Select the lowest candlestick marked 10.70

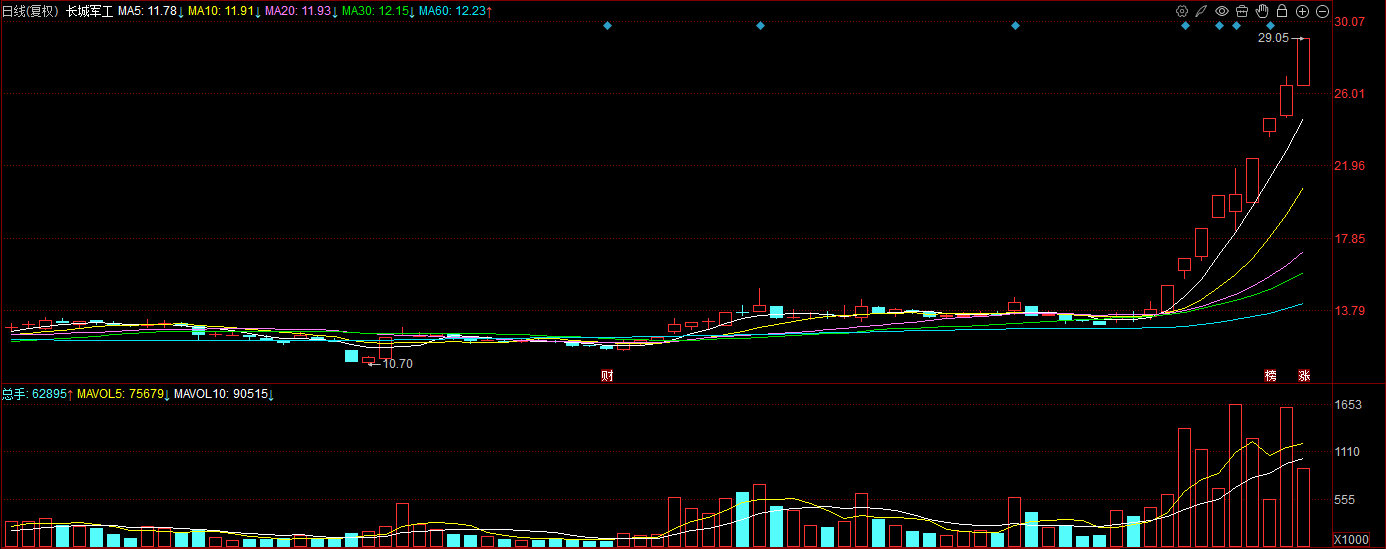click(368, 360)
